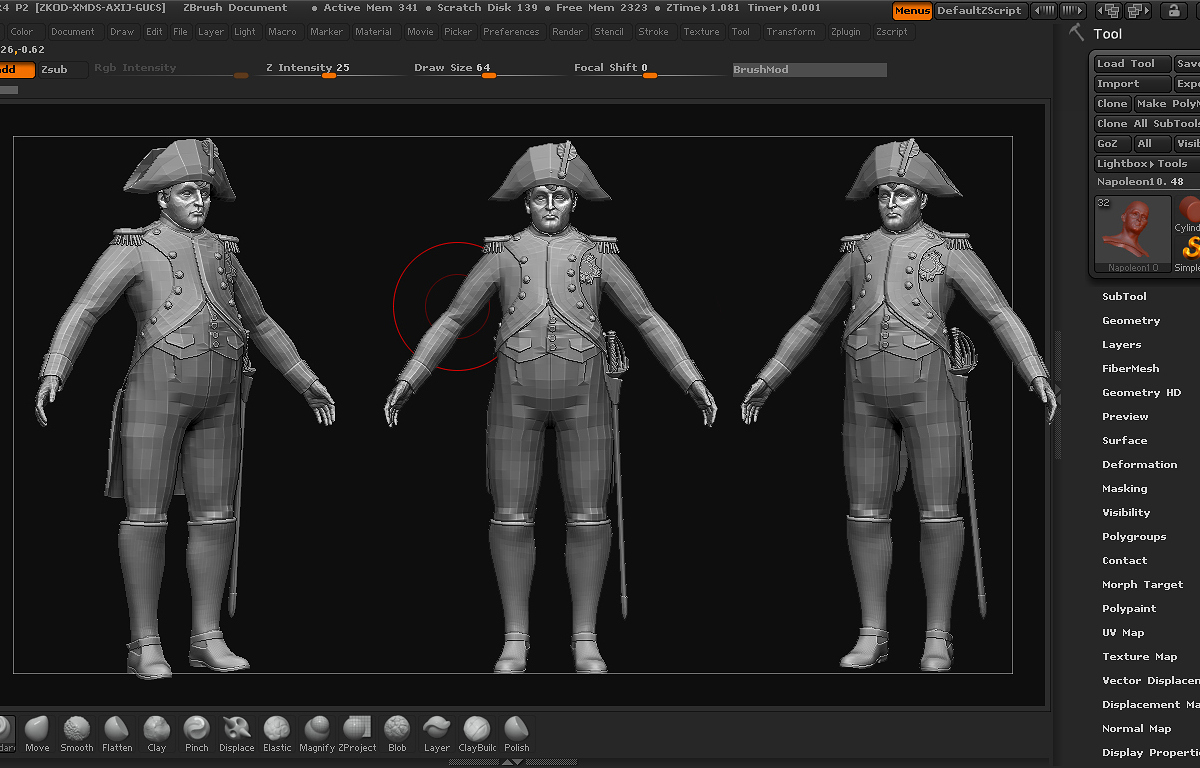
Task: Expand the Polypaint section
Action: click(1129, 609)
